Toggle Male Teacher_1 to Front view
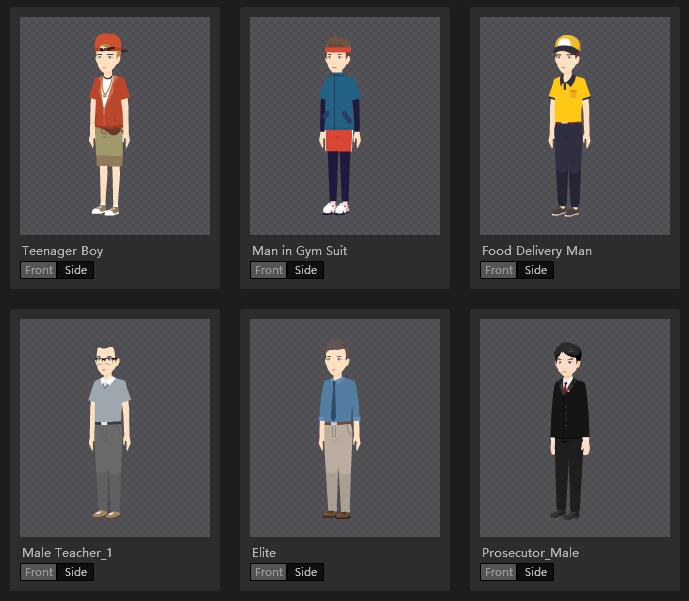The width and height of the screenshot is (689, 601). 39,572
